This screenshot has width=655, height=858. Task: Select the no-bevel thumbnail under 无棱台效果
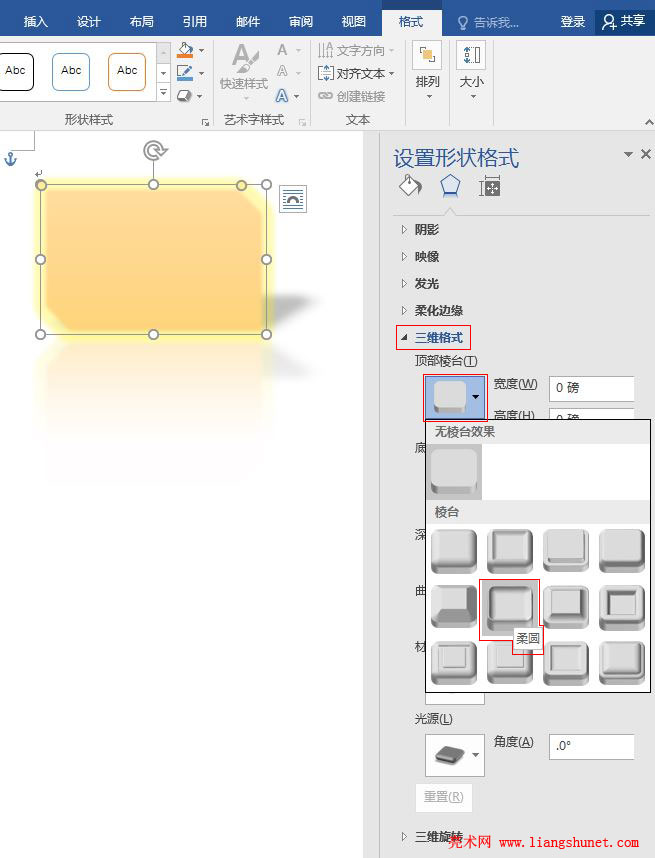[454, 472]
